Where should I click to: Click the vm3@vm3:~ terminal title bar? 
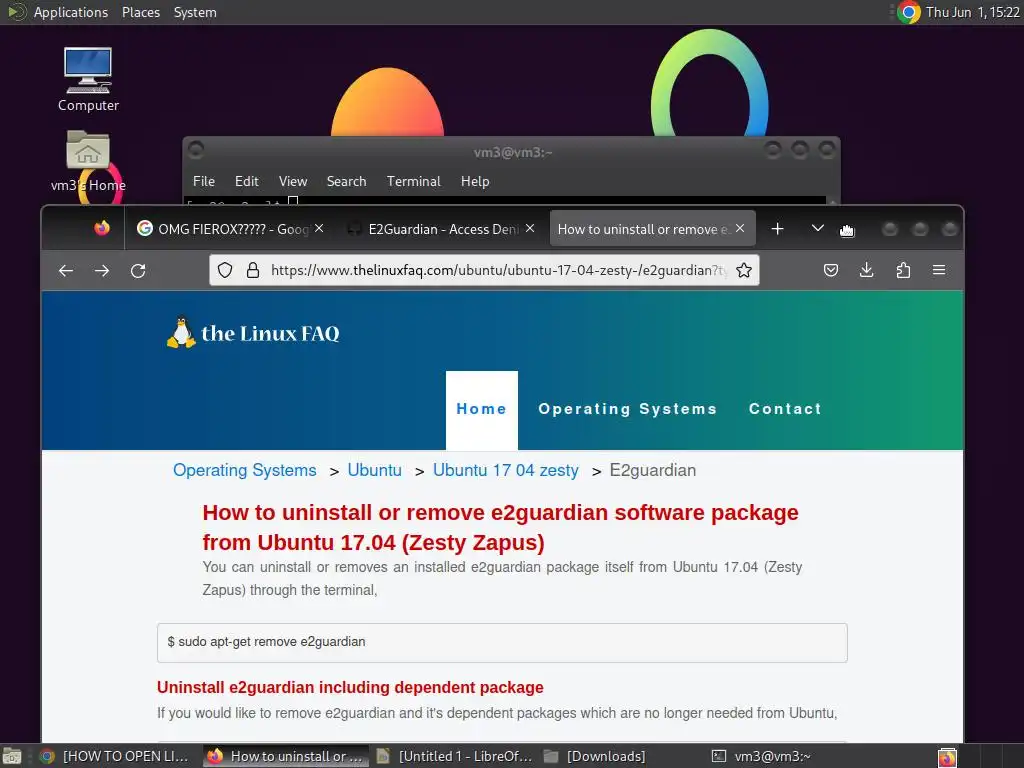513,152
